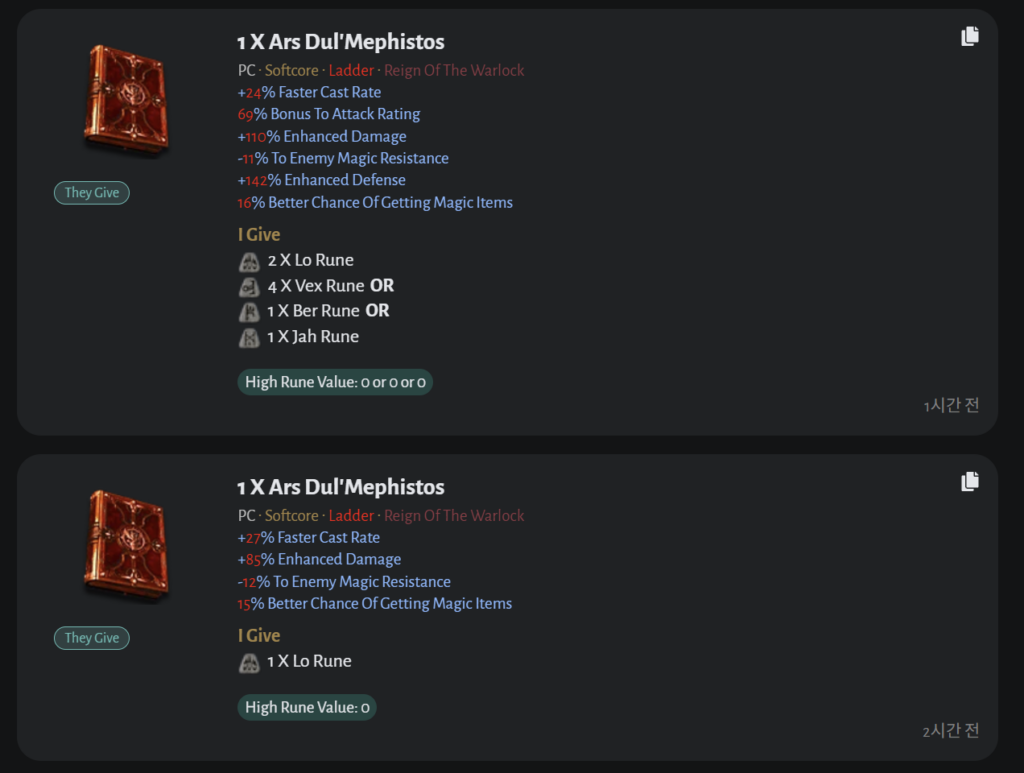Screen dimensions: 1024x773
Task: Click the 1 X Jah Rune icon
Action: [x=249, y=338]
